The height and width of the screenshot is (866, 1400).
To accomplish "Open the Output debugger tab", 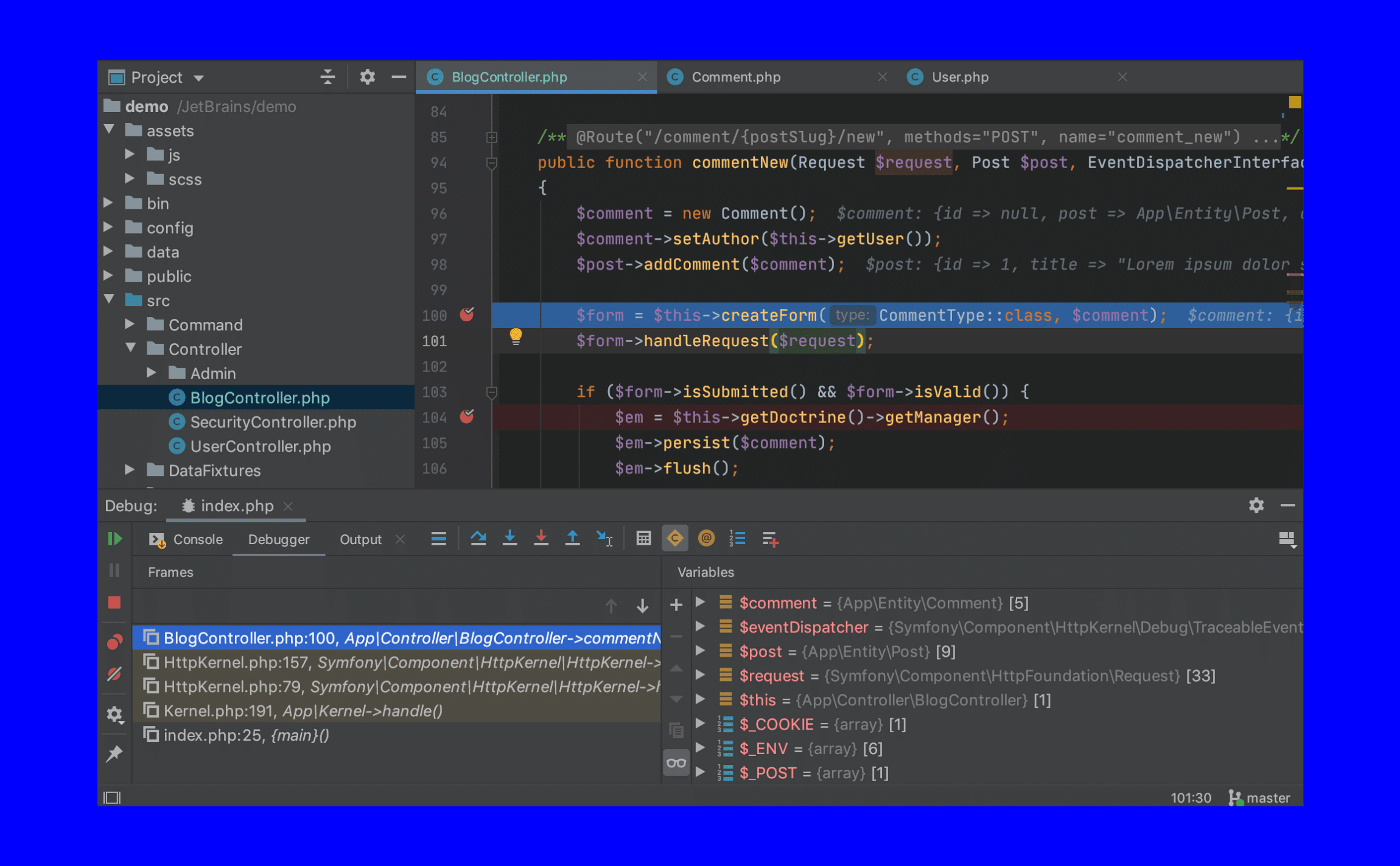I will click(360, 539).
